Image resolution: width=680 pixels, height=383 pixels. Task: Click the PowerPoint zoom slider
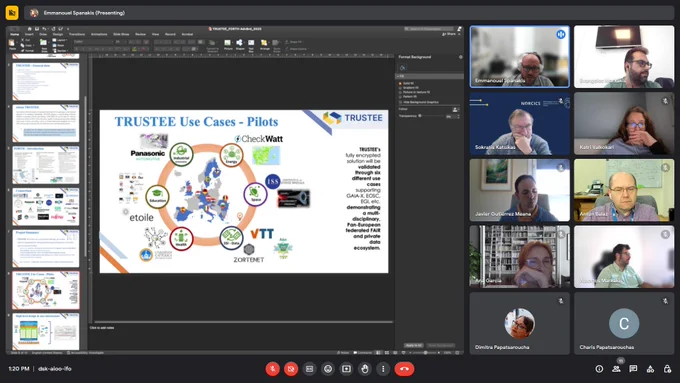click(425, 353)
